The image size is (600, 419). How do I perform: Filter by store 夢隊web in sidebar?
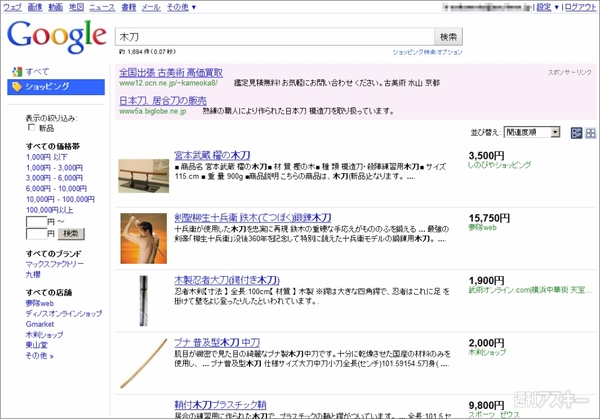click(39, 303)
